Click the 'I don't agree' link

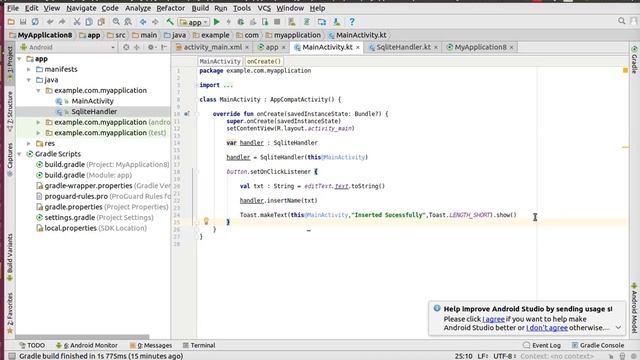[547, 328]
